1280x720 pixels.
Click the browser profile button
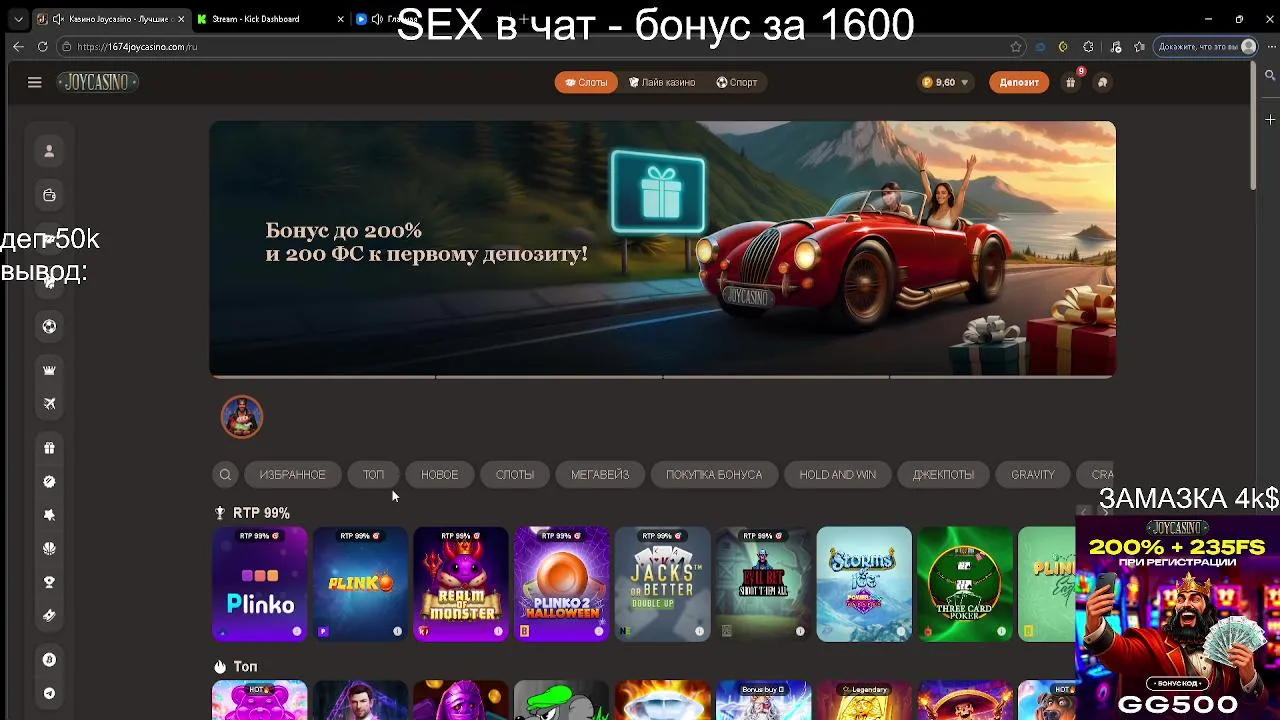[x=1206, y=47]
